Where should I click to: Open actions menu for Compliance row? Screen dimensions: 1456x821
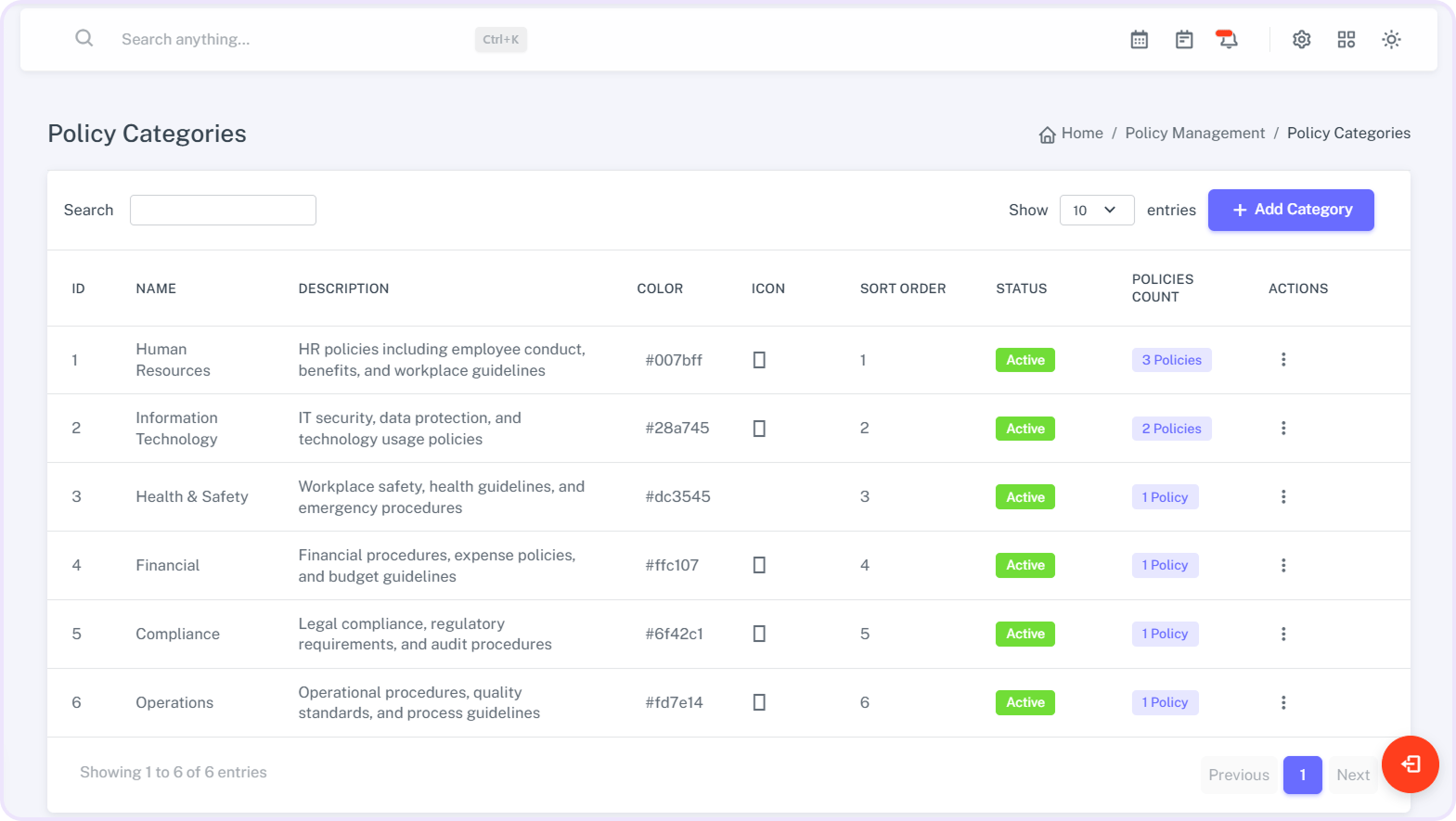pos(1283,634)
